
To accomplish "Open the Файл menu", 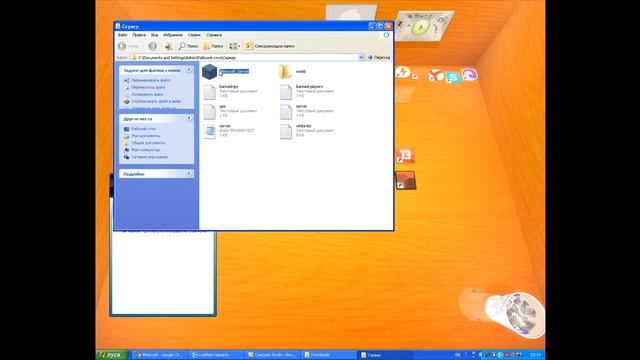I will pos(122,35).
